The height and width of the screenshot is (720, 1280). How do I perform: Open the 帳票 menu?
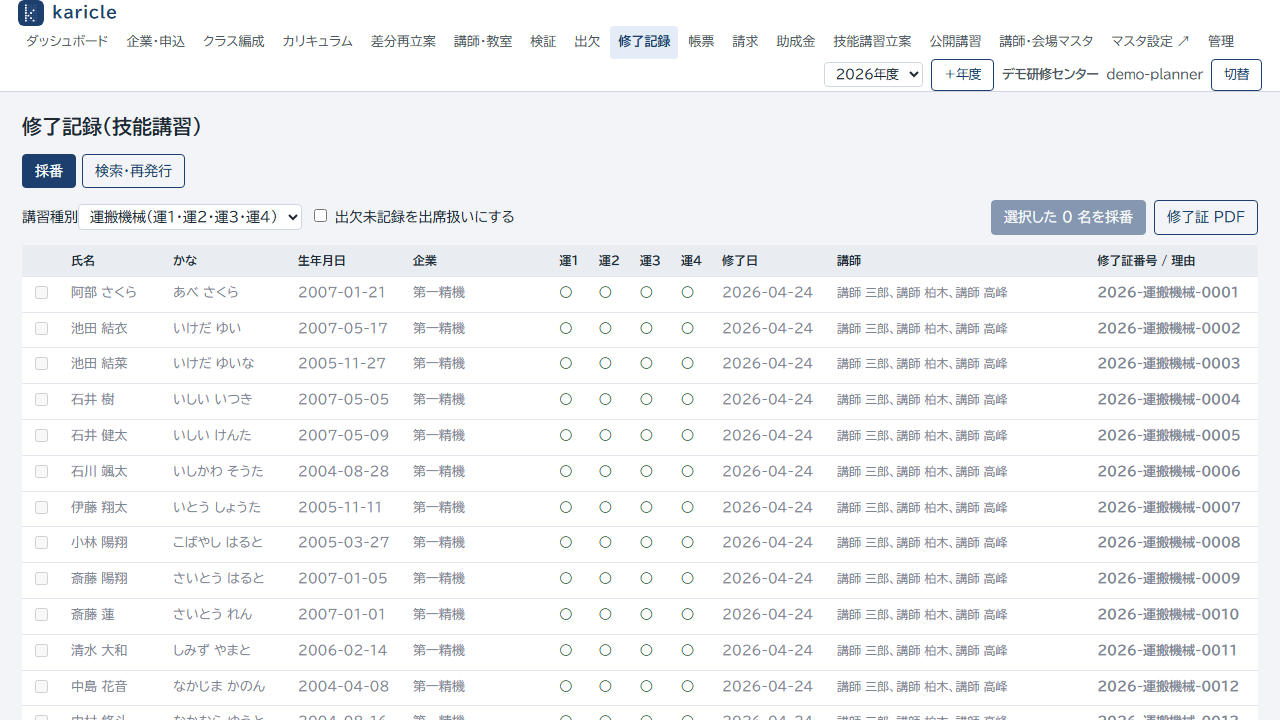click(x=701, y=42)
